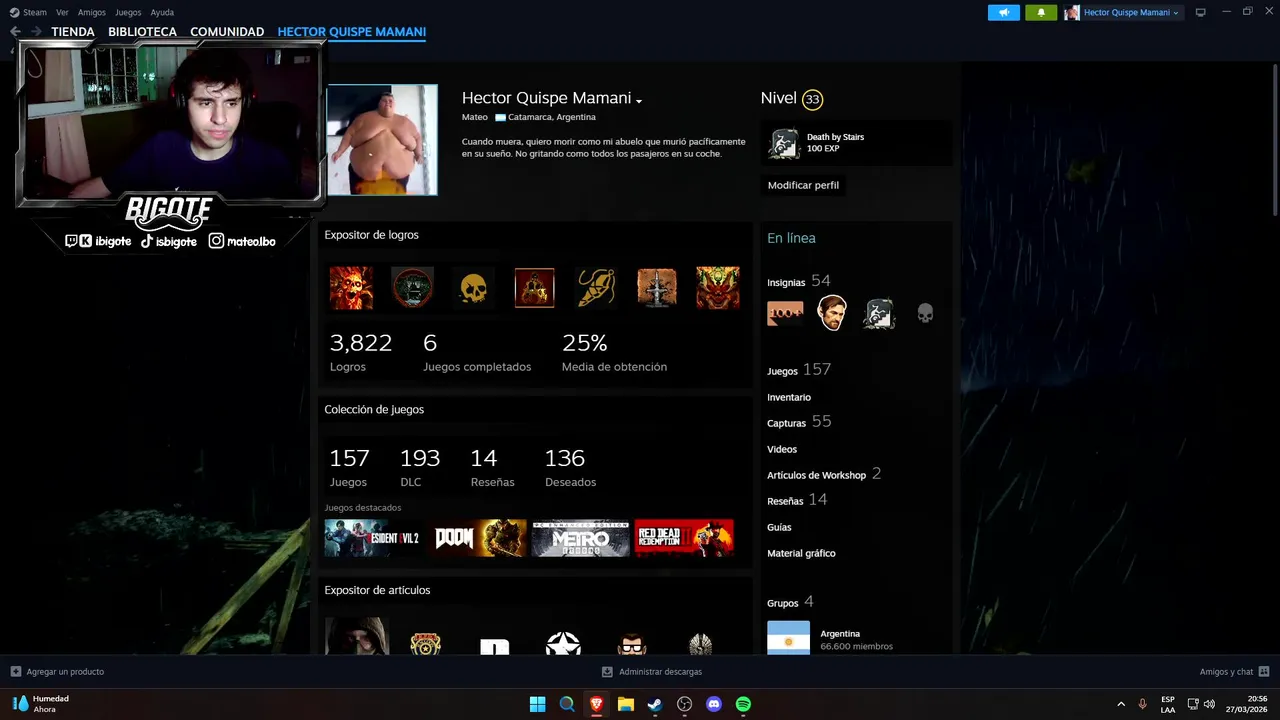Open Artículos de Workshop link
The width and height of the screenshot is (1280, 720).
click(x=824, y=474)
